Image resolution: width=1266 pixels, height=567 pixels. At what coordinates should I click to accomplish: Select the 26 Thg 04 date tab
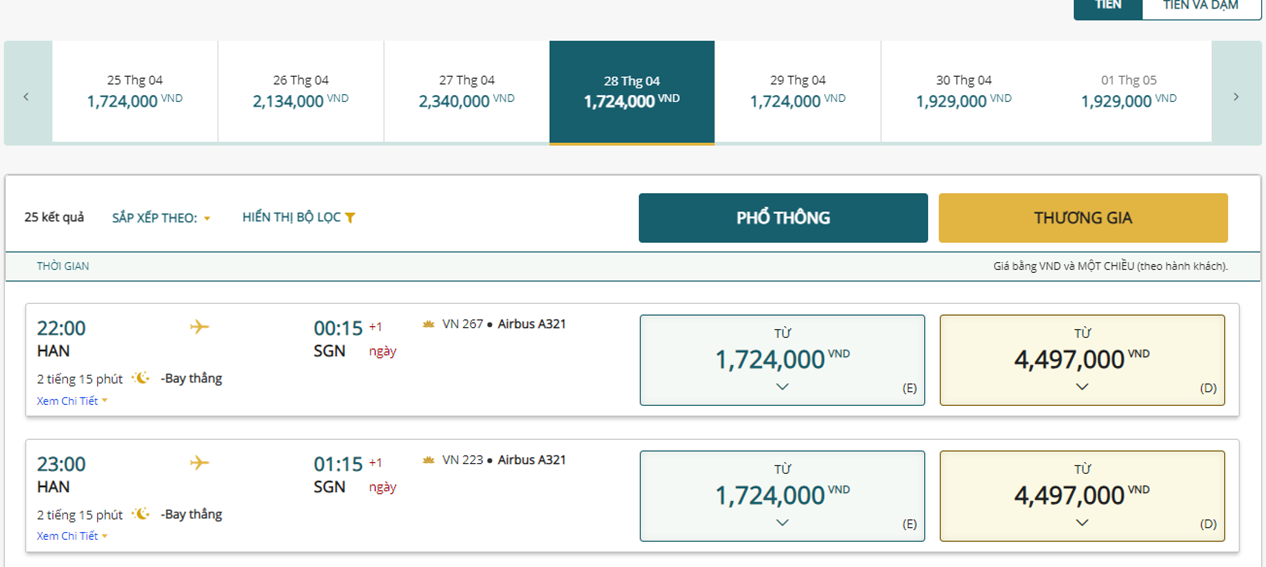[x=301, y=92]
